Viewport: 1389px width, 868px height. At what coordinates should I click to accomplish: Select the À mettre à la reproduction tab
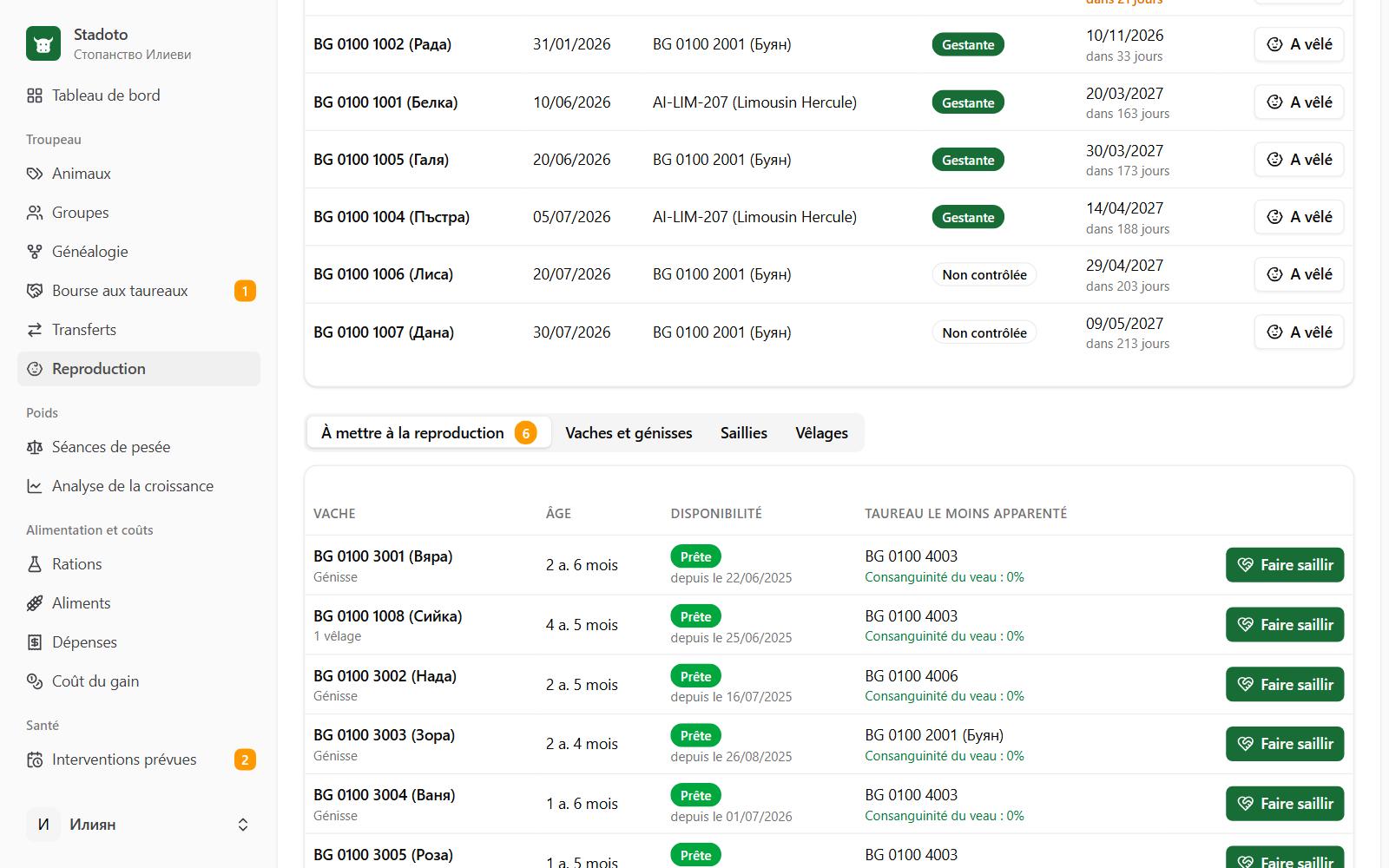click(x=429, y=433)
